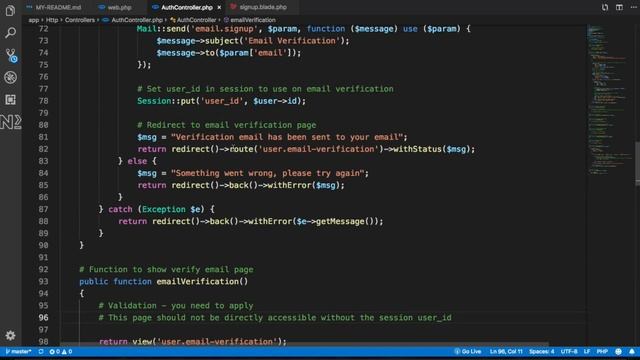Screen dimensions: 640x360
Task: Open the NX extension sidebar icon
Action: (x=11, y=122)
